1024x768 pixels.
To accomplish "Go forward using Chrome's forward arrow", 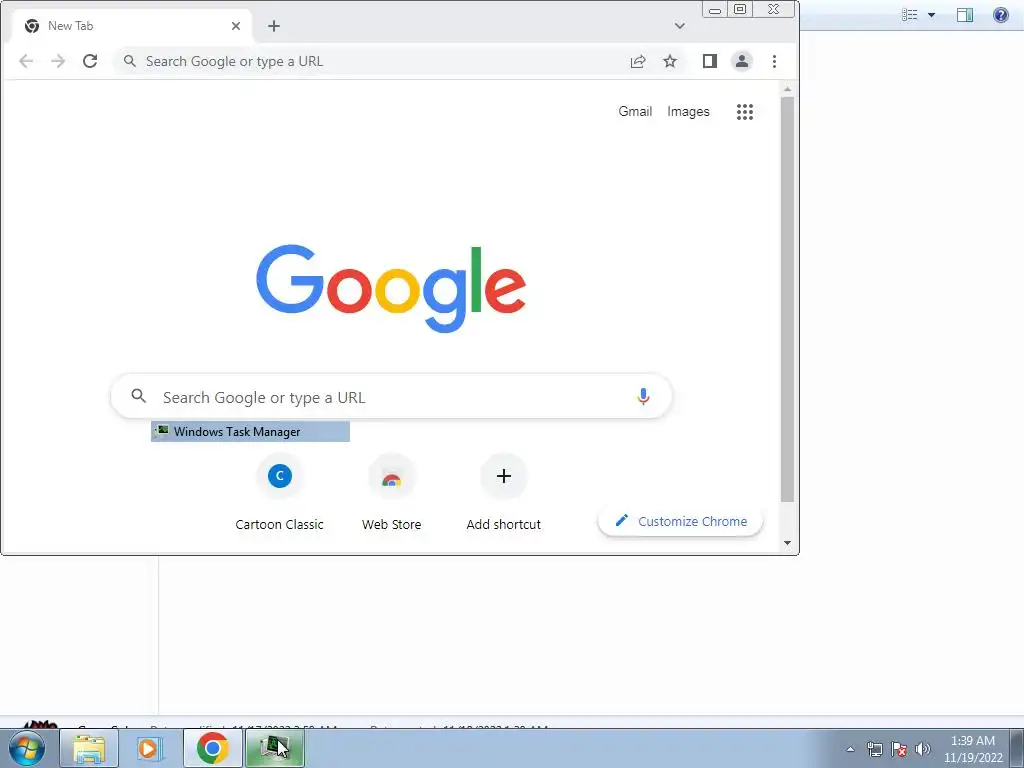I will pos(58,61).
